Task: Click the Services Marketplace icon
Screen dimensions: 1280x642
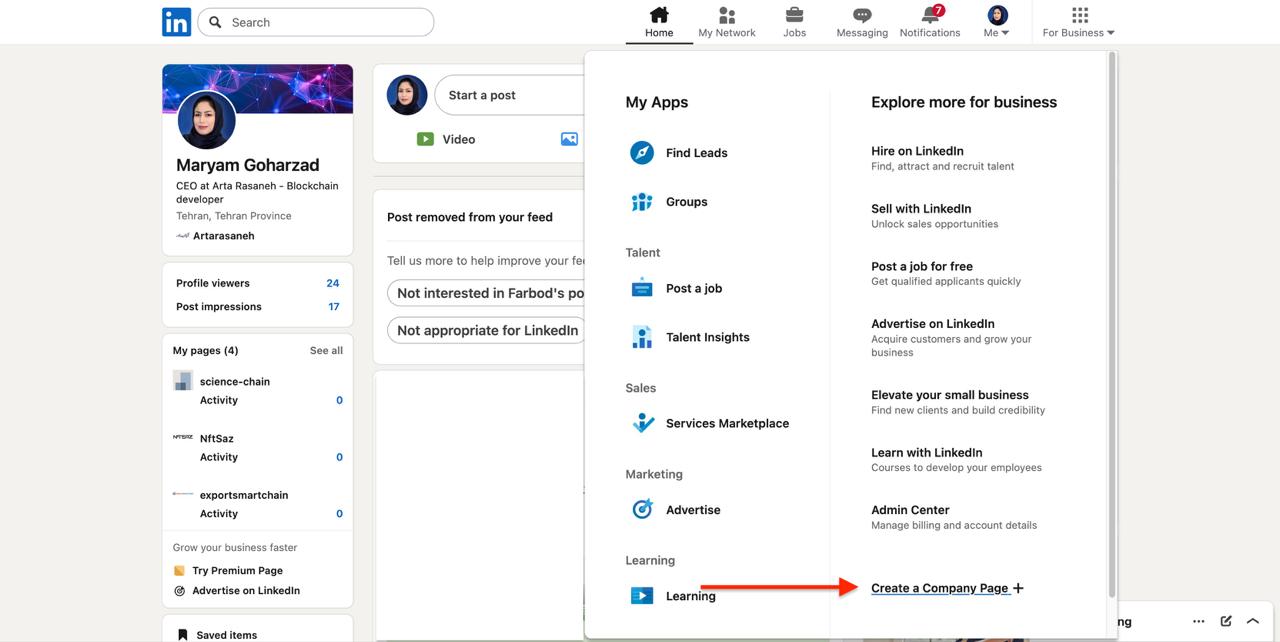Action: click(643, 423)
